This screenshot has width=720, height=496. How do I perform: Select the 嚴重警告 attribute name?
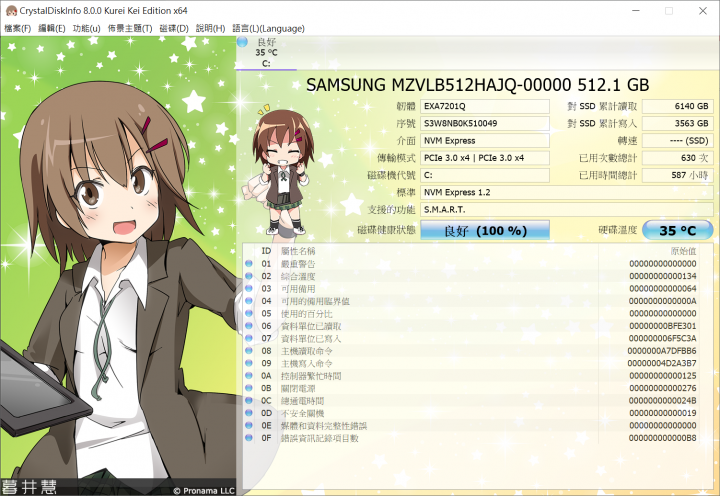click(x=298, y=264)
